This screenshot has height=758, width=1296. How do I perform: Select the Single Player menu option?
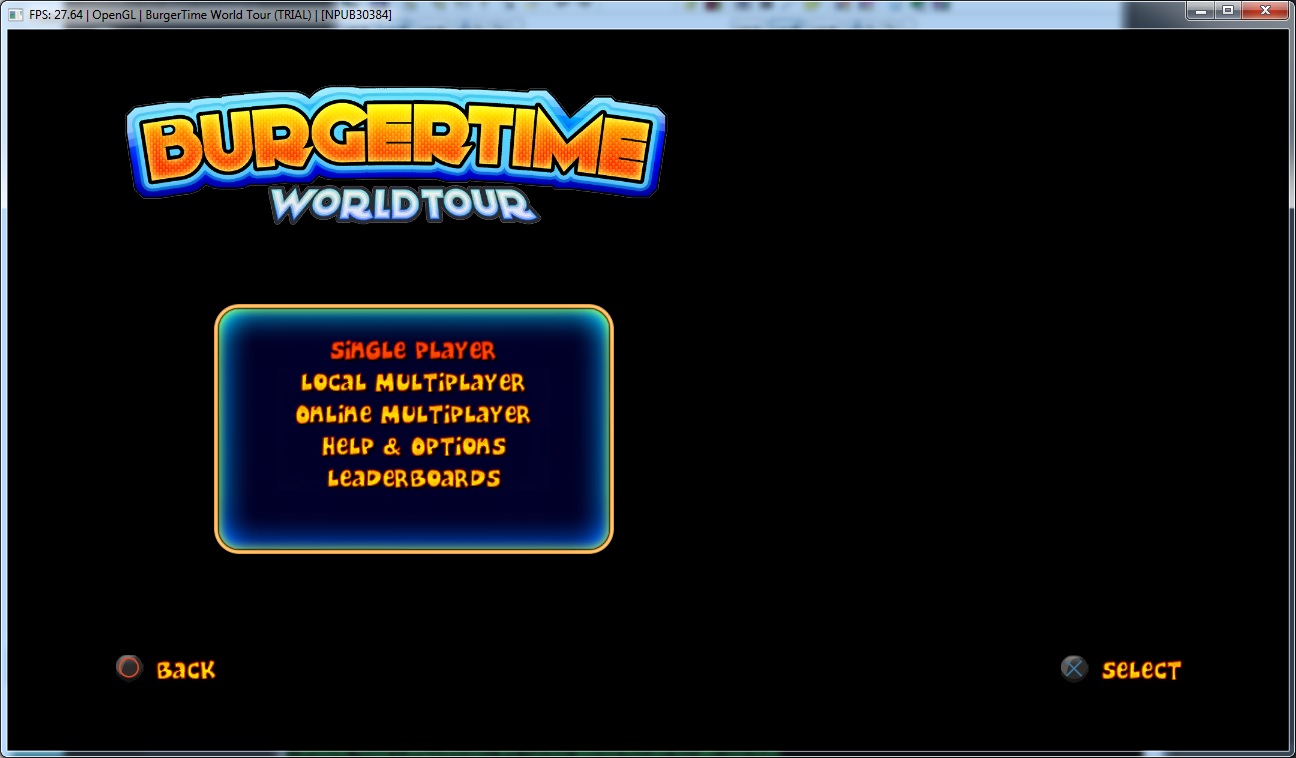tap(413, 350)
